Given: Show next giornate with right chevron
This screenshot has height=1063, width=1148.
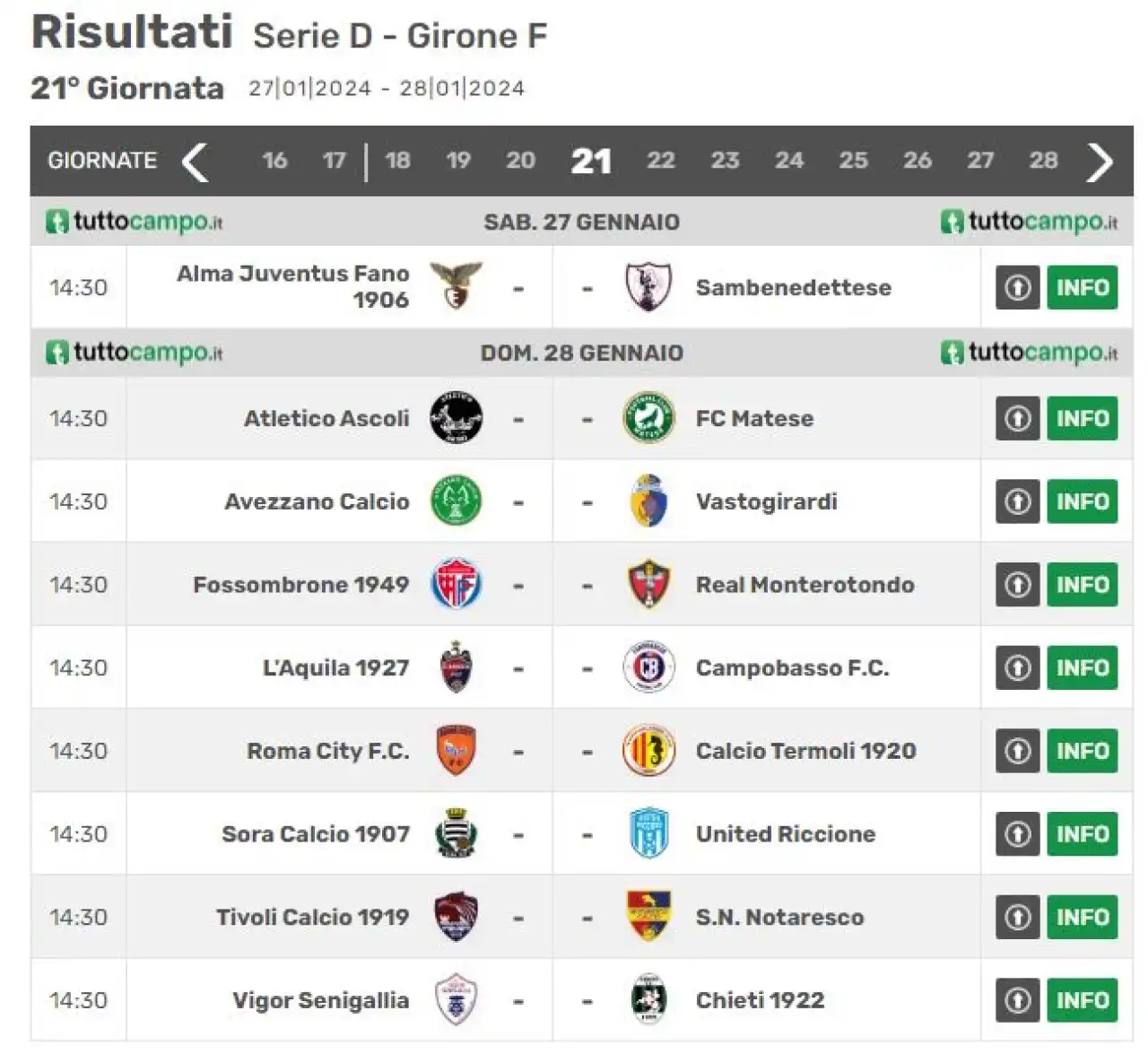Looking at the screenshot, I should [1100, 161].
